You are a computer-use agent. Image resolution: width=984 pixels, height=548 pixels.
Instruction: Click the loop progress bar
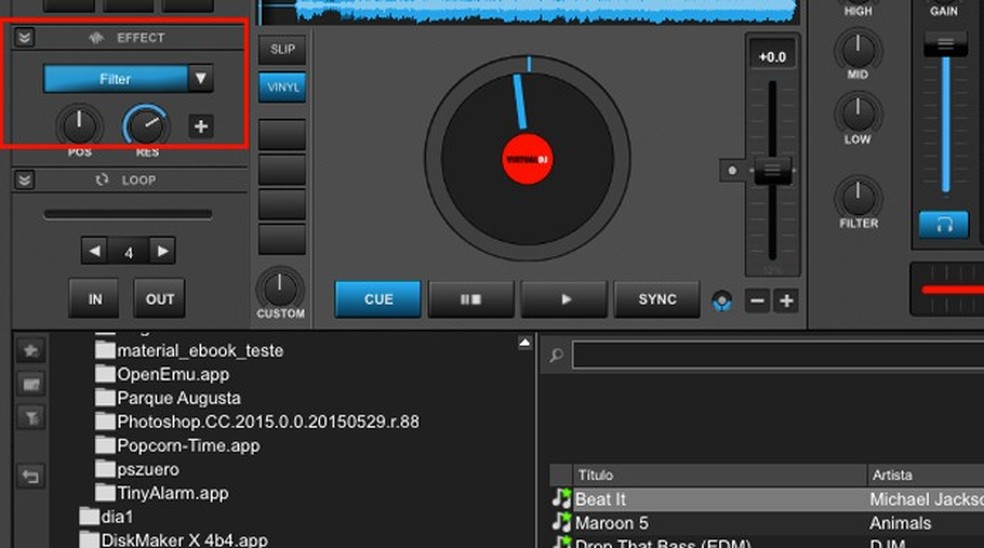(128, 215)
